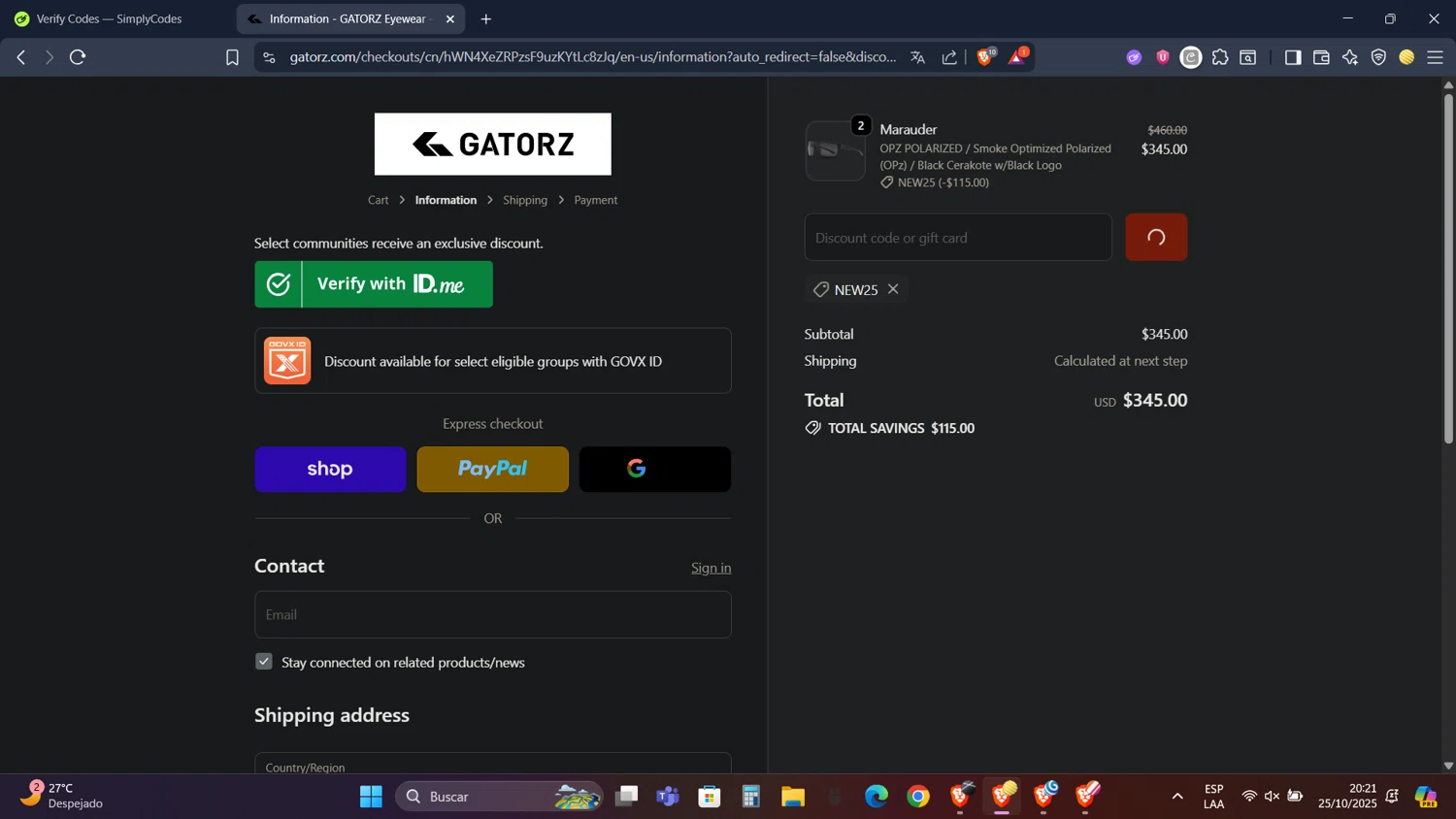The image size is (1456, 819).
Task: Uncheck Stay connected on related products/news
Action: 264,661
